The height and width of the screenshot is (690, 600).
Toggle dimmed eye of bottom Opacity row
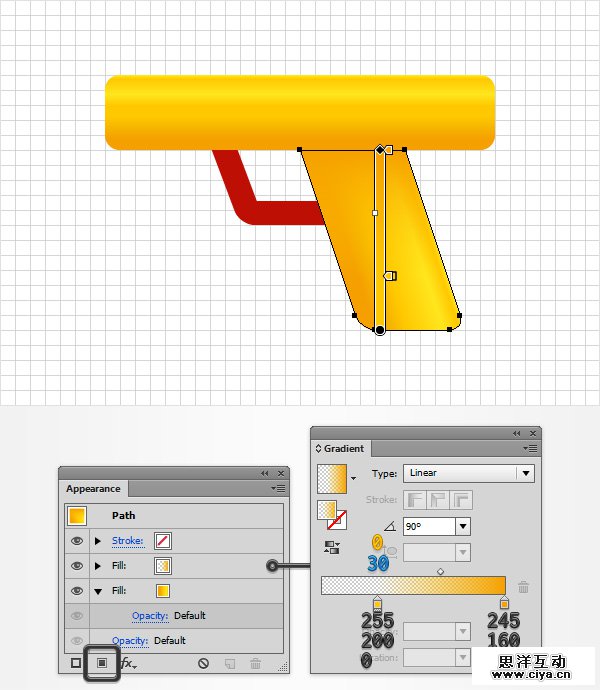coord(77,641)
